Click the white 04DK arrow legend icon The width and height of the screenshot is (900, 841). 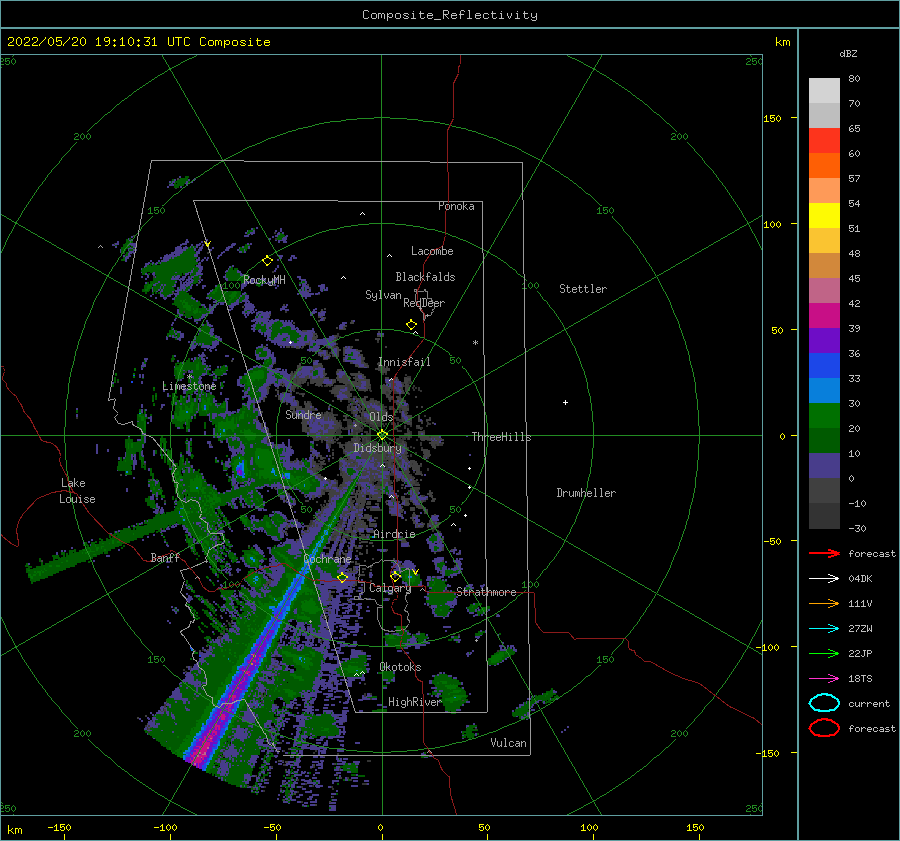[x=824, y=578]
